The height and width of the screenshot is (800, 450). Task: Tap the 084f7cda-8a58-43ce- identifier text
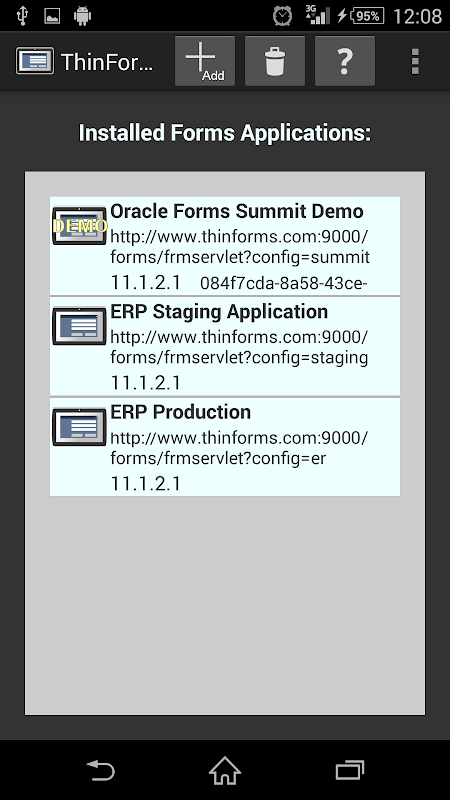[x=284, y=283]
